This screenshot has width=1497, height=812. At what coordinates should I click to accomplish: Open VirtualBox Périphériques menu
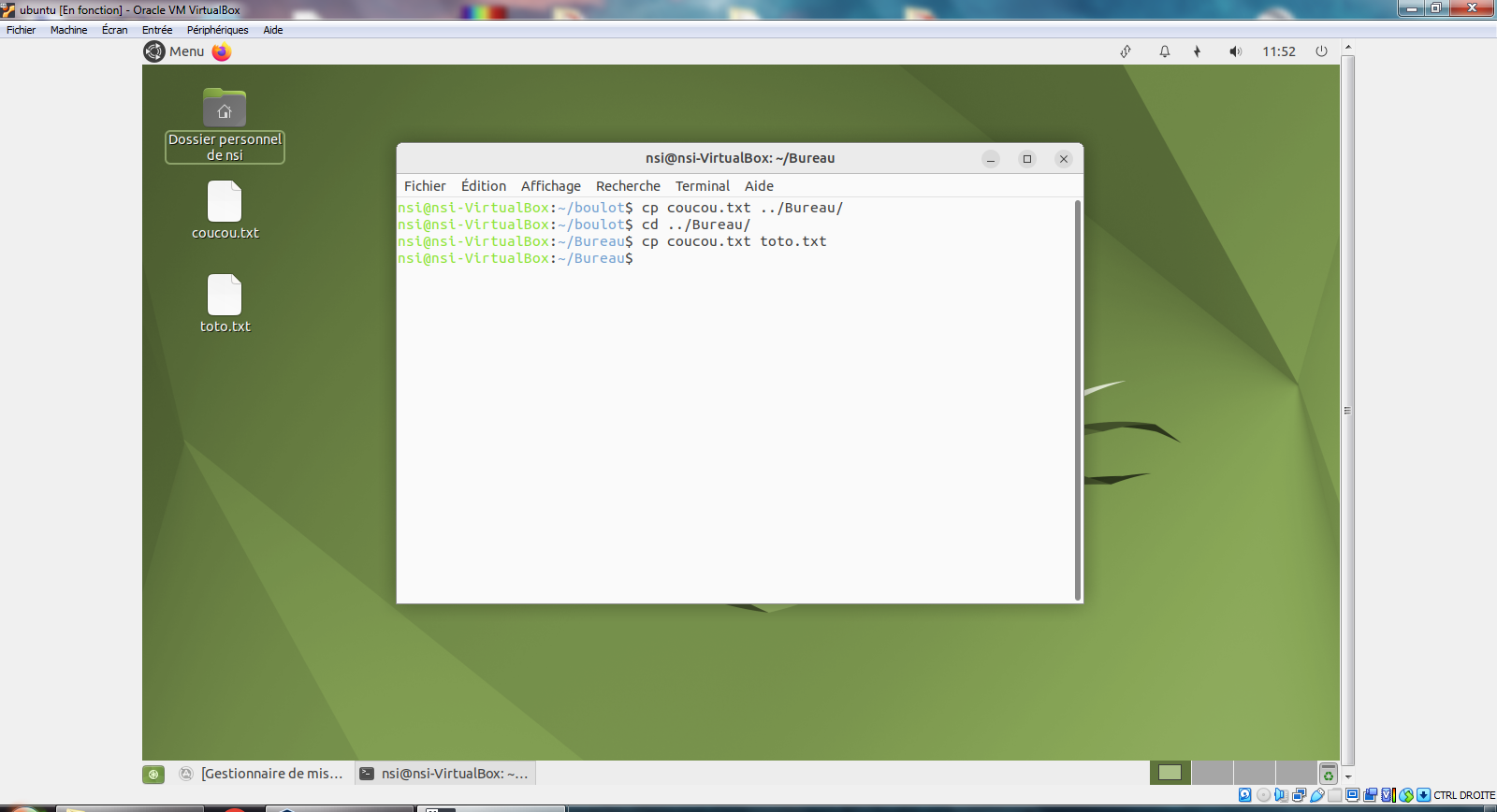point(217,30)
